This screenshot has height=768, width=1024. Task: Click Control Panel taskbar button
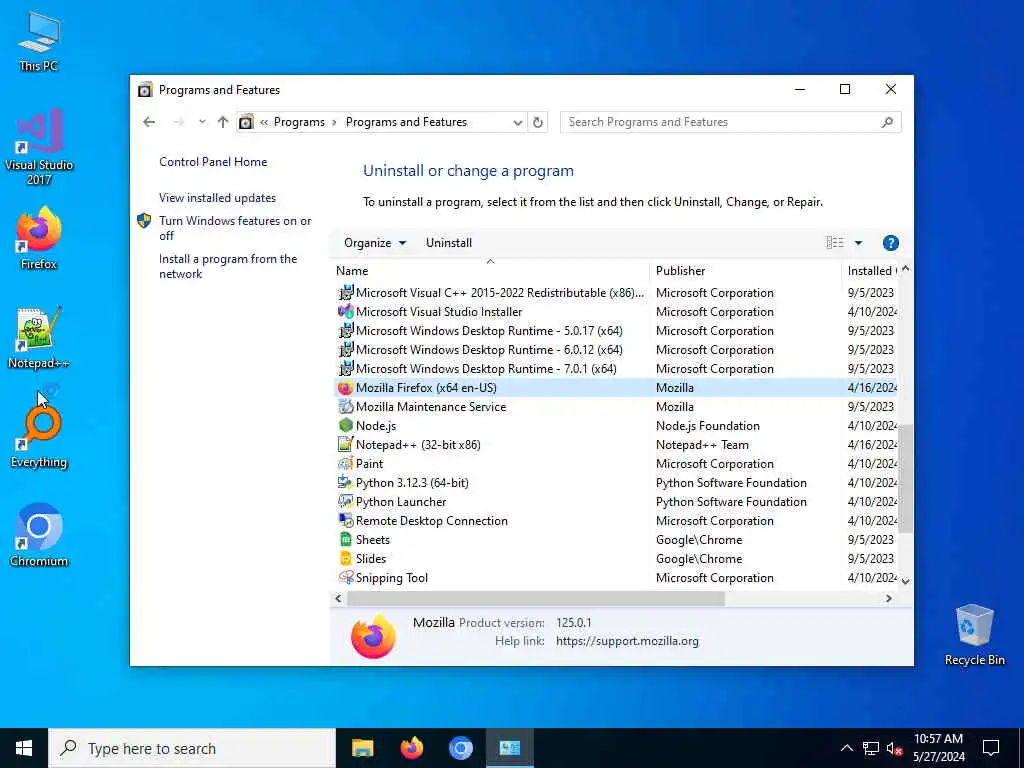point(509,748)
